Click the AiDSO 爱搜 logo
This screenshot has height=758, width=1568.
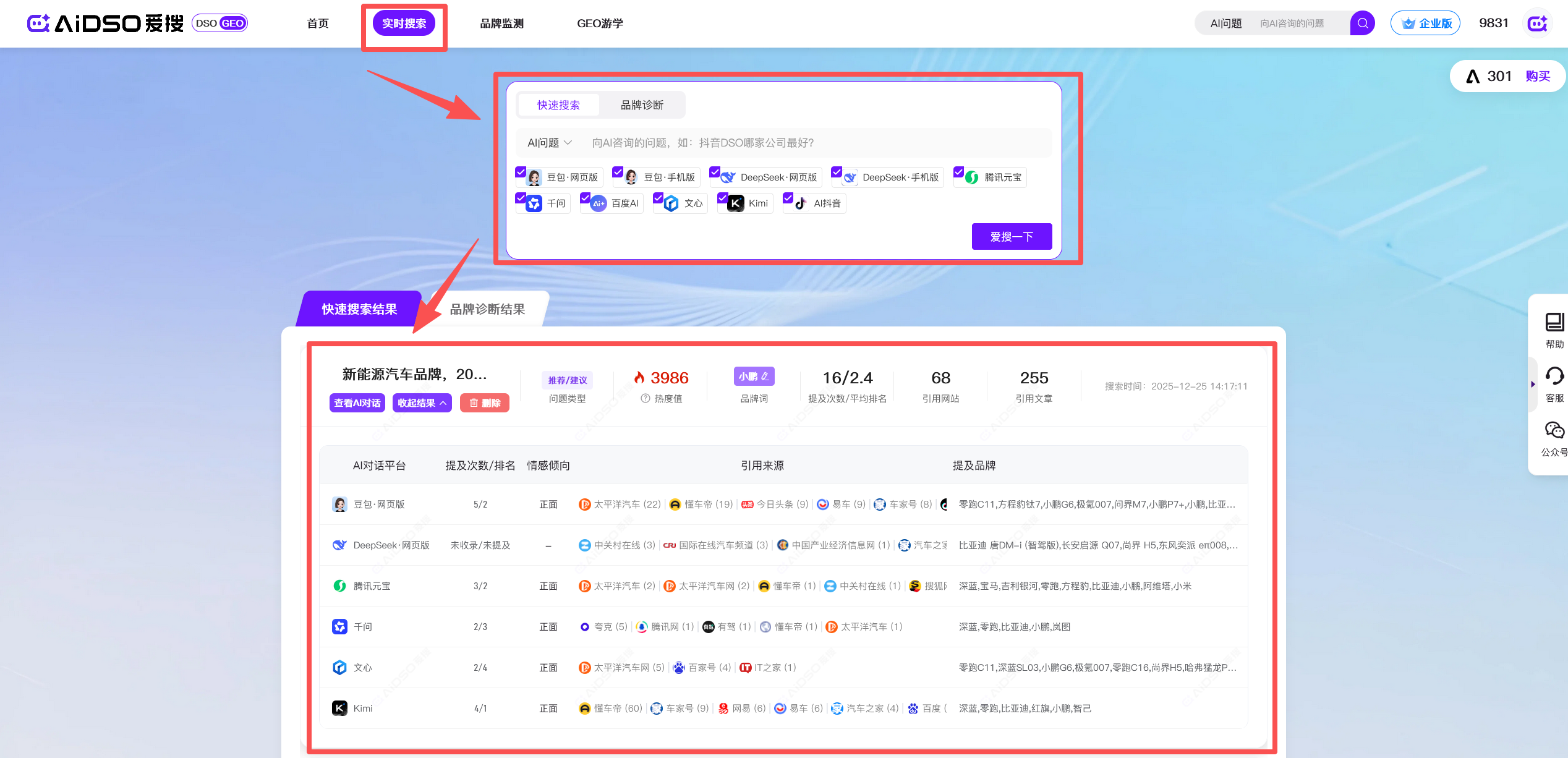[x=105, y=23]
